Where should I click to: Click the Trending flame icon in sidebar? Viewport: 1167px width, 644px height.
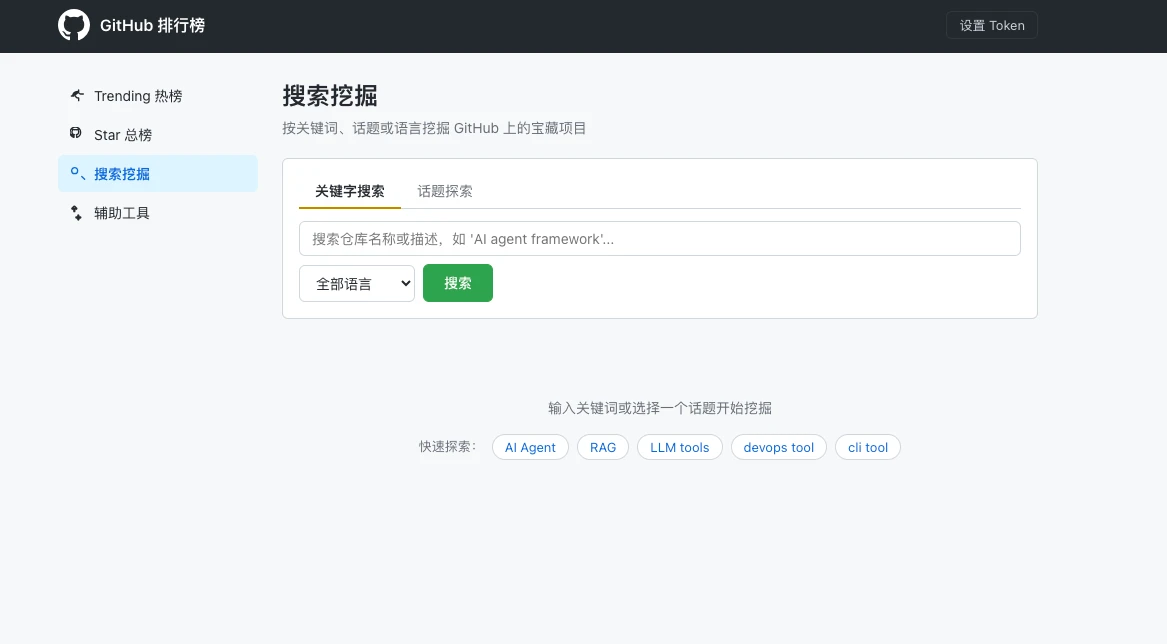(x=77, y=95)
